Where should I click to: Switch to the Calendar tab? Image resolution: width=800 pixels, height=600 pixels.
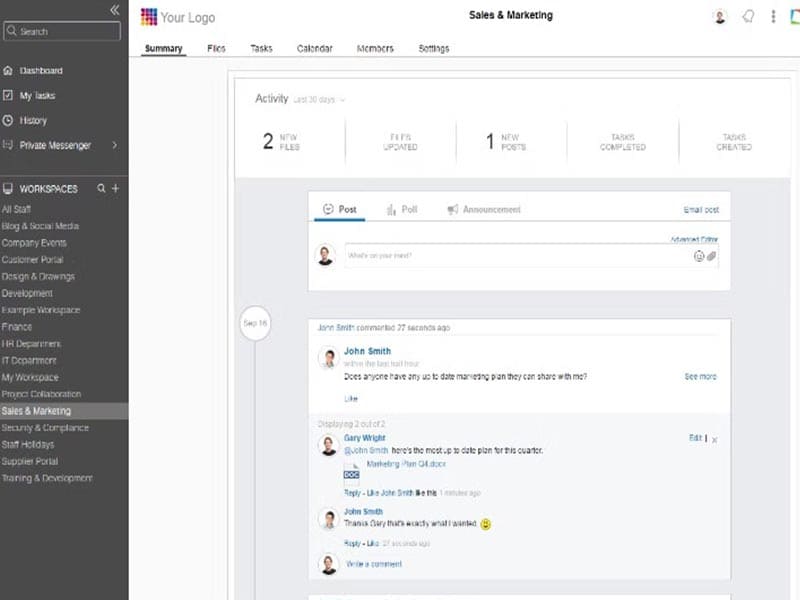(315, 48)
